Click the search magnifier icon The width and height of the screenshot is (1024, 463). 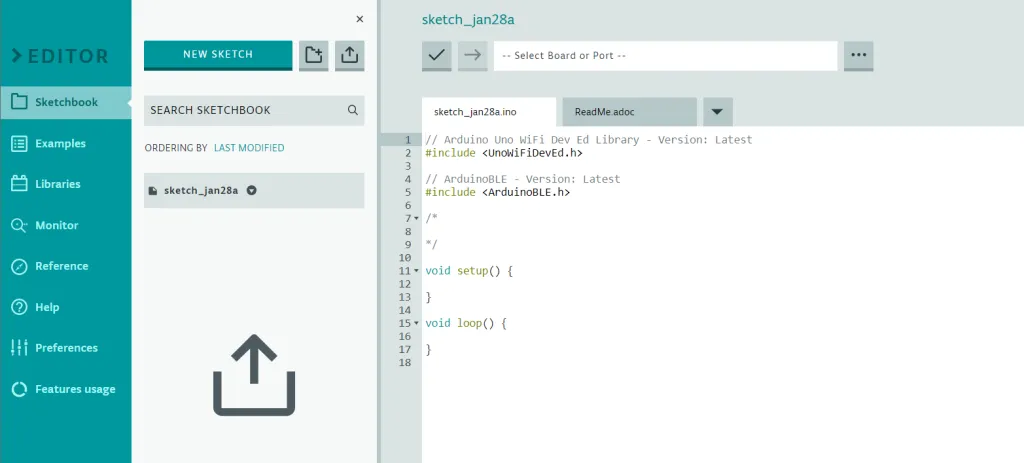point(353,110)
